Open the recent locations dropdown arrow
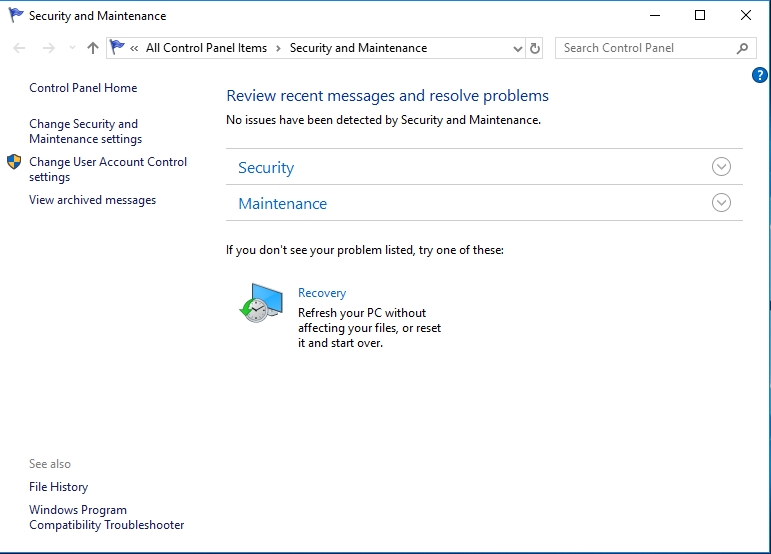 72,48
